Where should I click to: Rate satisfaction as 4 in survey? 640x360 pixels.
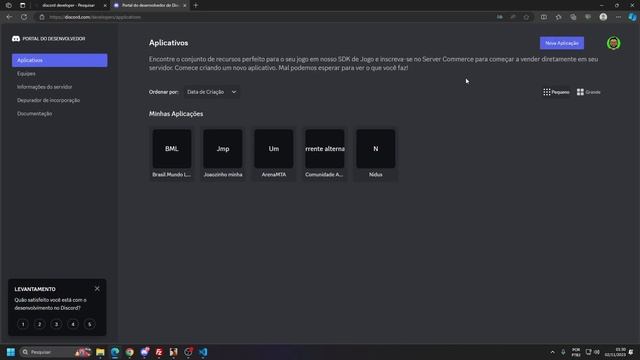coord(73,324)
